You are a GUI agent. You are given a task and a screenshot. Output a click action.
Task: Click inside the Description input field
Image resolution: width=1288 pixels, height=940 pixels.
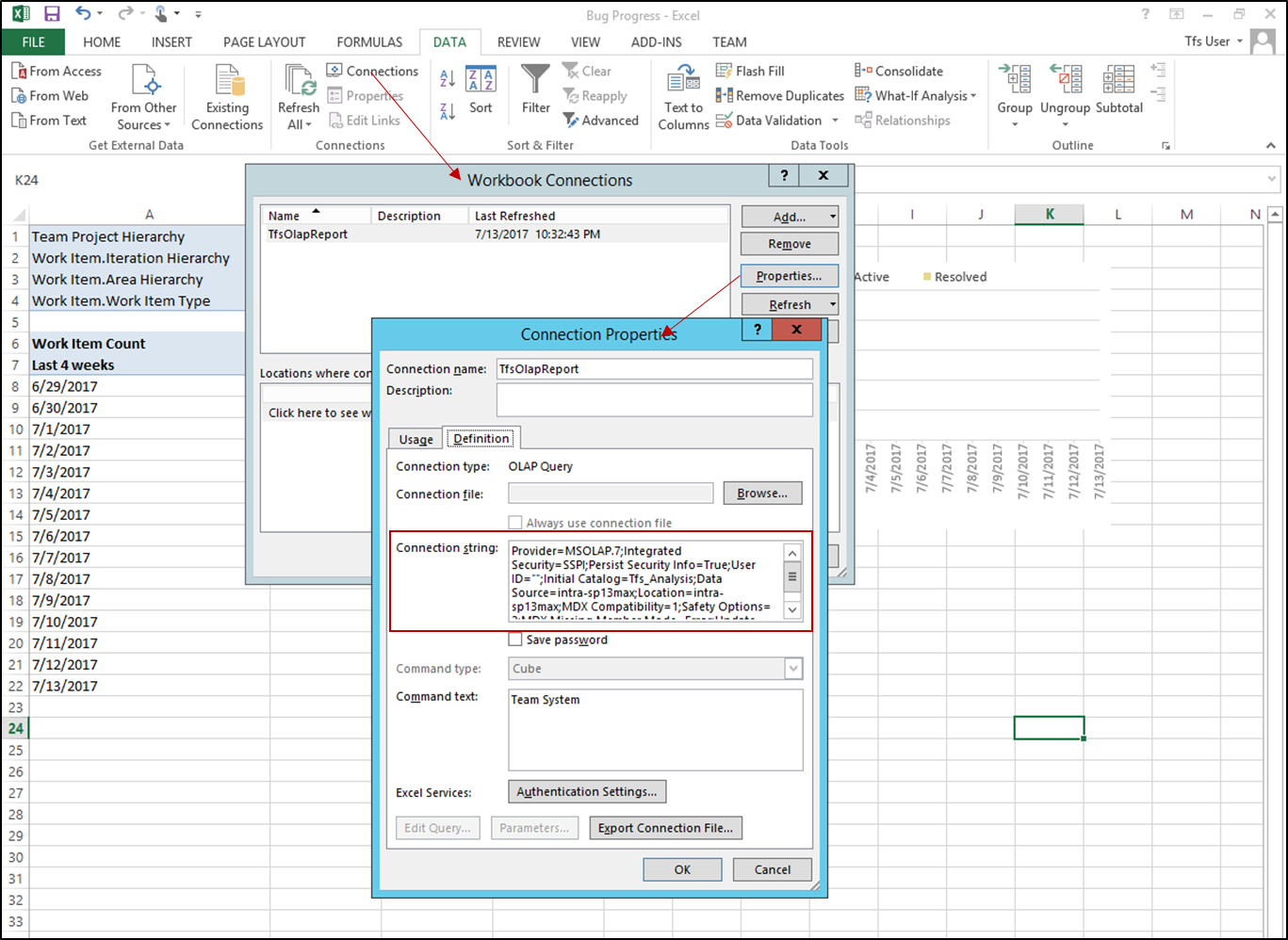pyautogui.click(x=654, y=399)
